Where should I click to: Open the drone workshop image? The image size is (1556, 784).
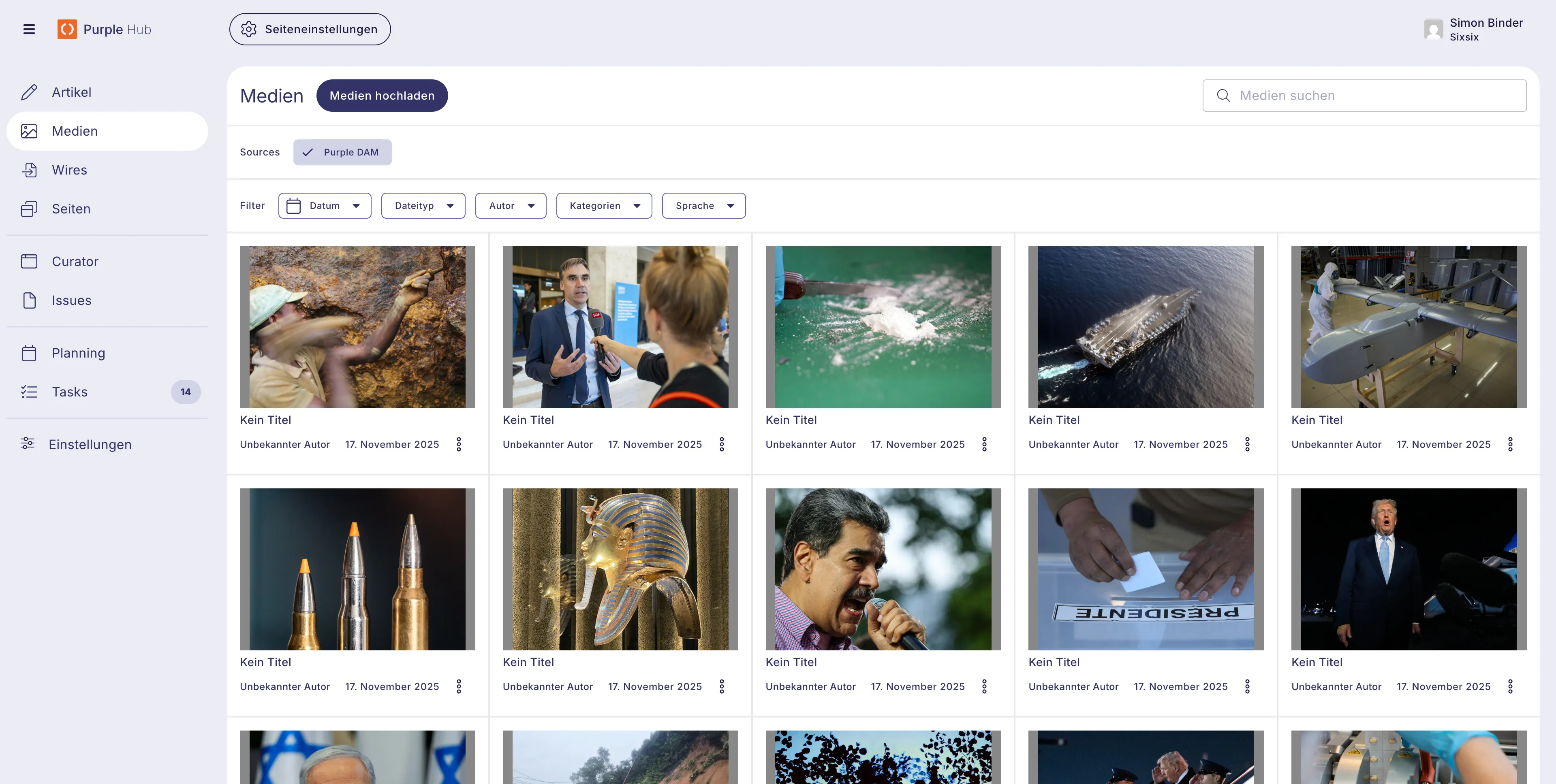[1409, 327]
